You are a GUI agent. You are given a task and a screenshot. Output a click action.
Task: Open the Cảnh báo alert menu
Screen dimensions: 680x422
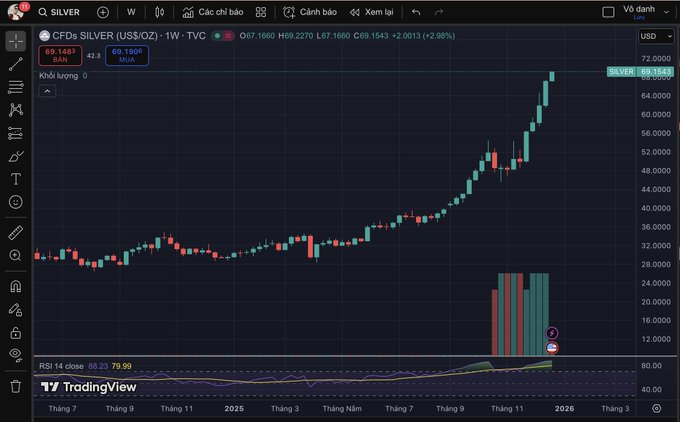click(308, 12)
